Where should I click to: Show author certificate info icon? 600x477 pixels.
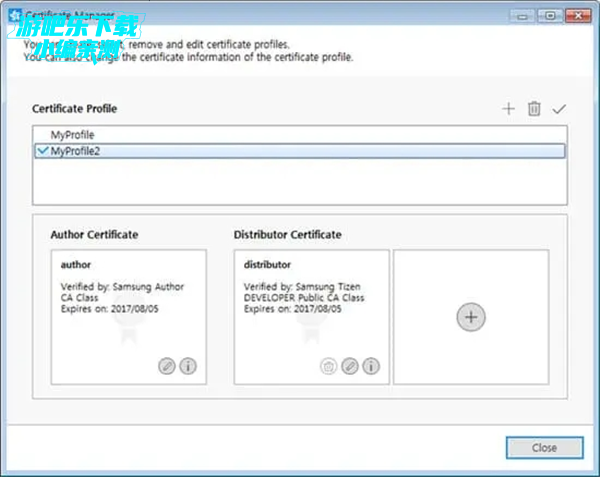pyautogui.click(x=188, y=366)
